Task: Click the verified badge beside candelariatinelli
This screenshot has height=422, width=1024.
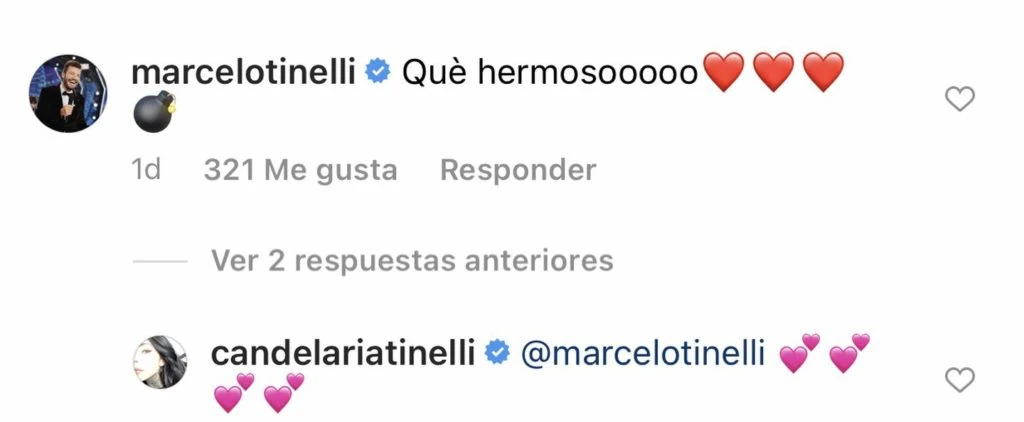Action: point(497,354)
